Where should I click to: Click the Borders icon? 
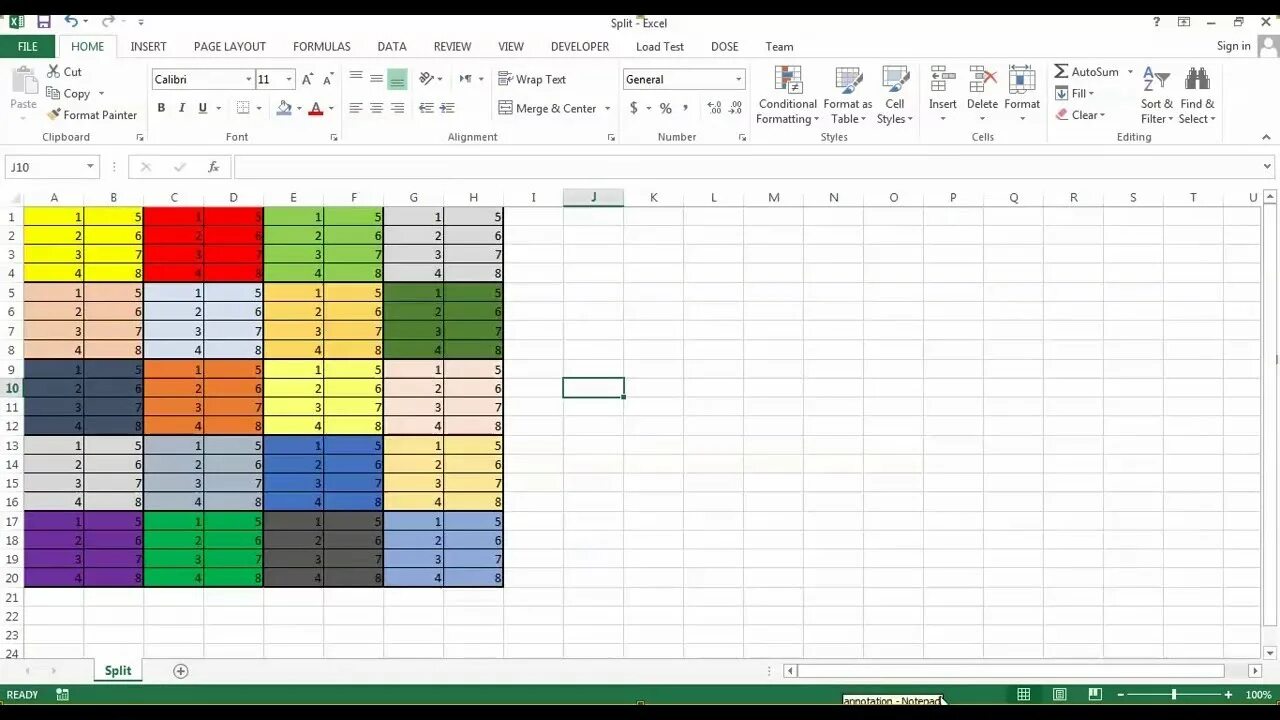[x=243, y=108]
